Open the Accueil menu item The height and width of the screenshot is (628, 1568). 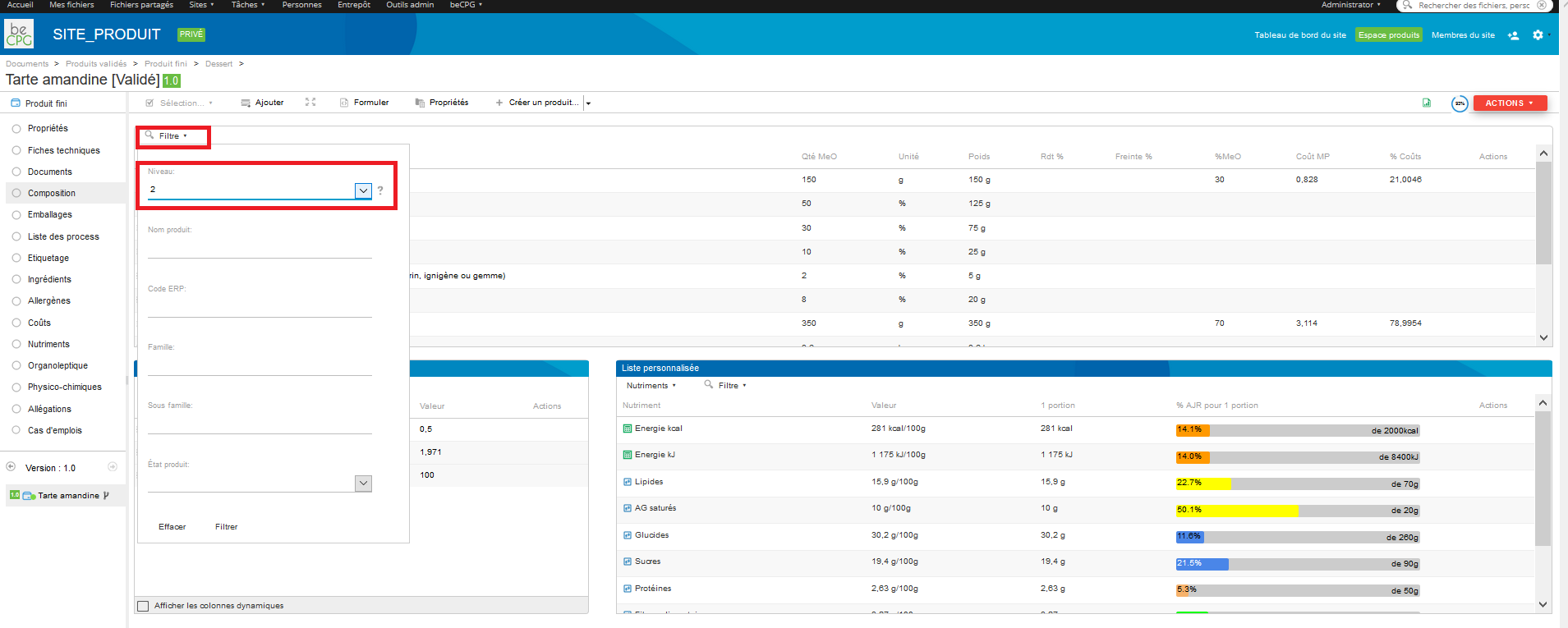point(21,5)
